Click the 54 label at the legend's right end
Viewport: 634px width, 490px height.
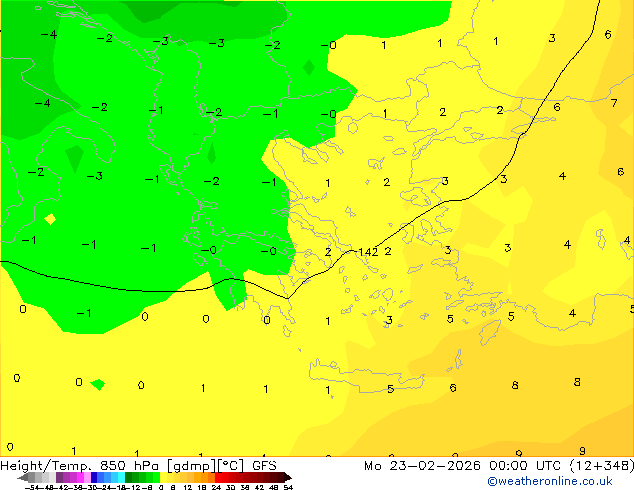[288, 488]
